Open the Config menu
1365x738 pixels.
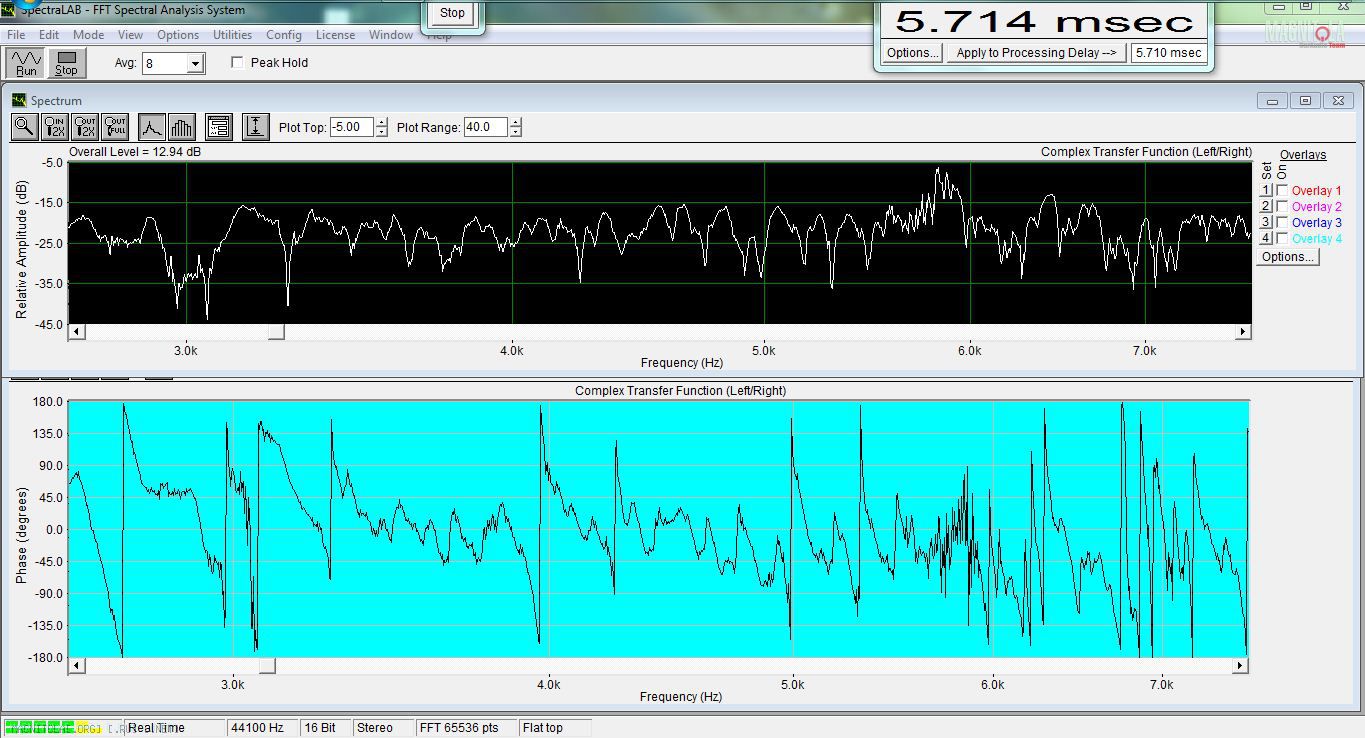(284, 34)
